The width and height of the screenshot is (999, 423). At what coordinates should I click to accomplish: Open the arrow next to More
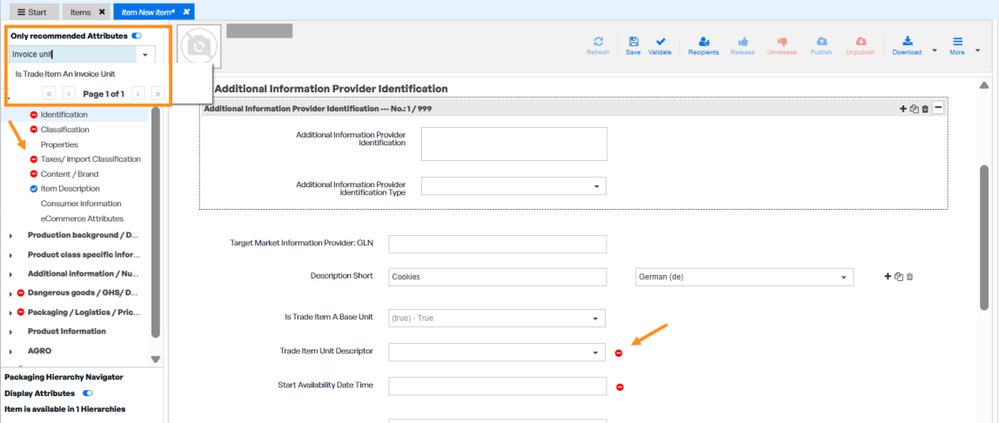977,50
